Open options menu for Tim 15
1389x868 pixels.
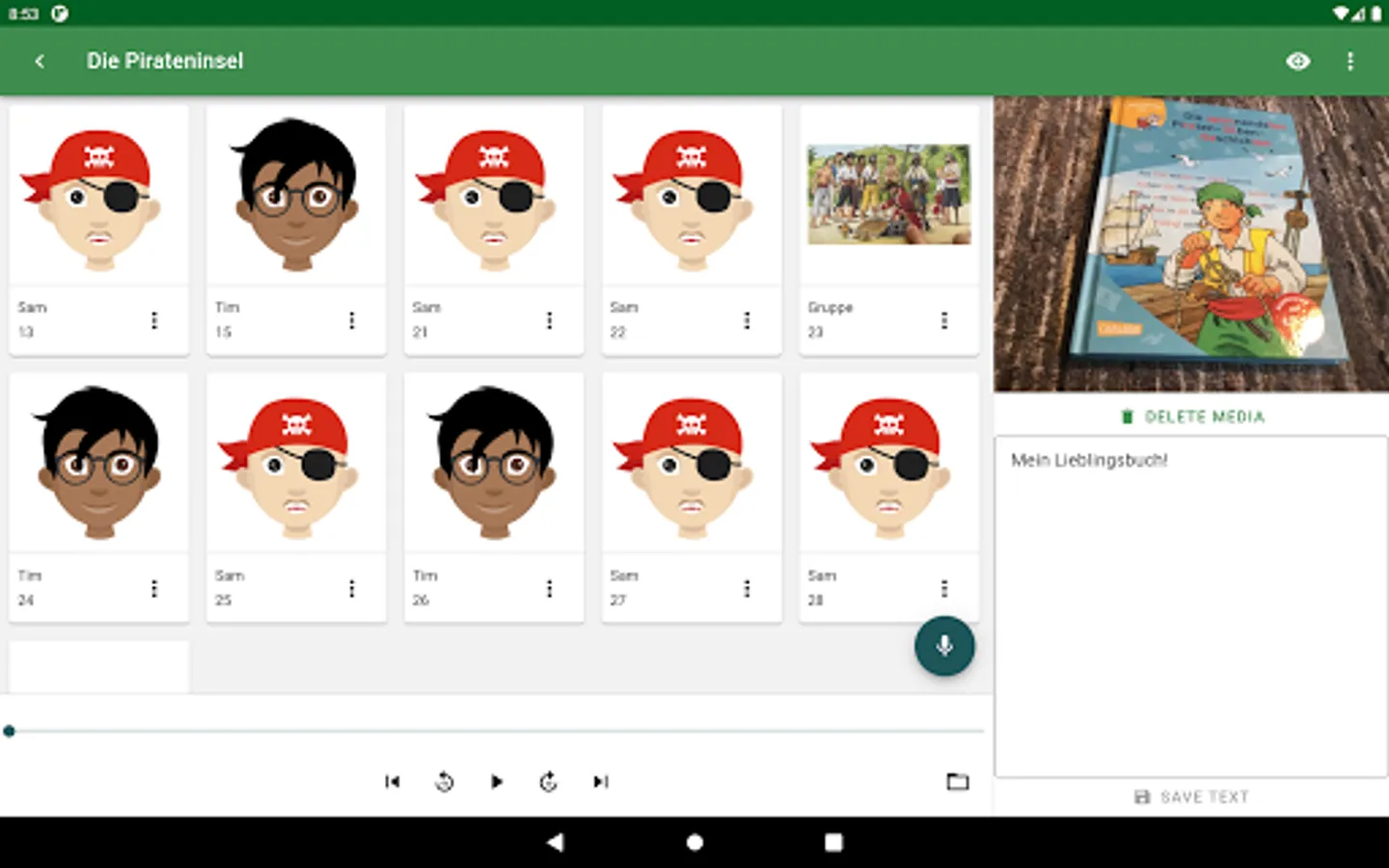pyautogui.click(x=352, y=320)
